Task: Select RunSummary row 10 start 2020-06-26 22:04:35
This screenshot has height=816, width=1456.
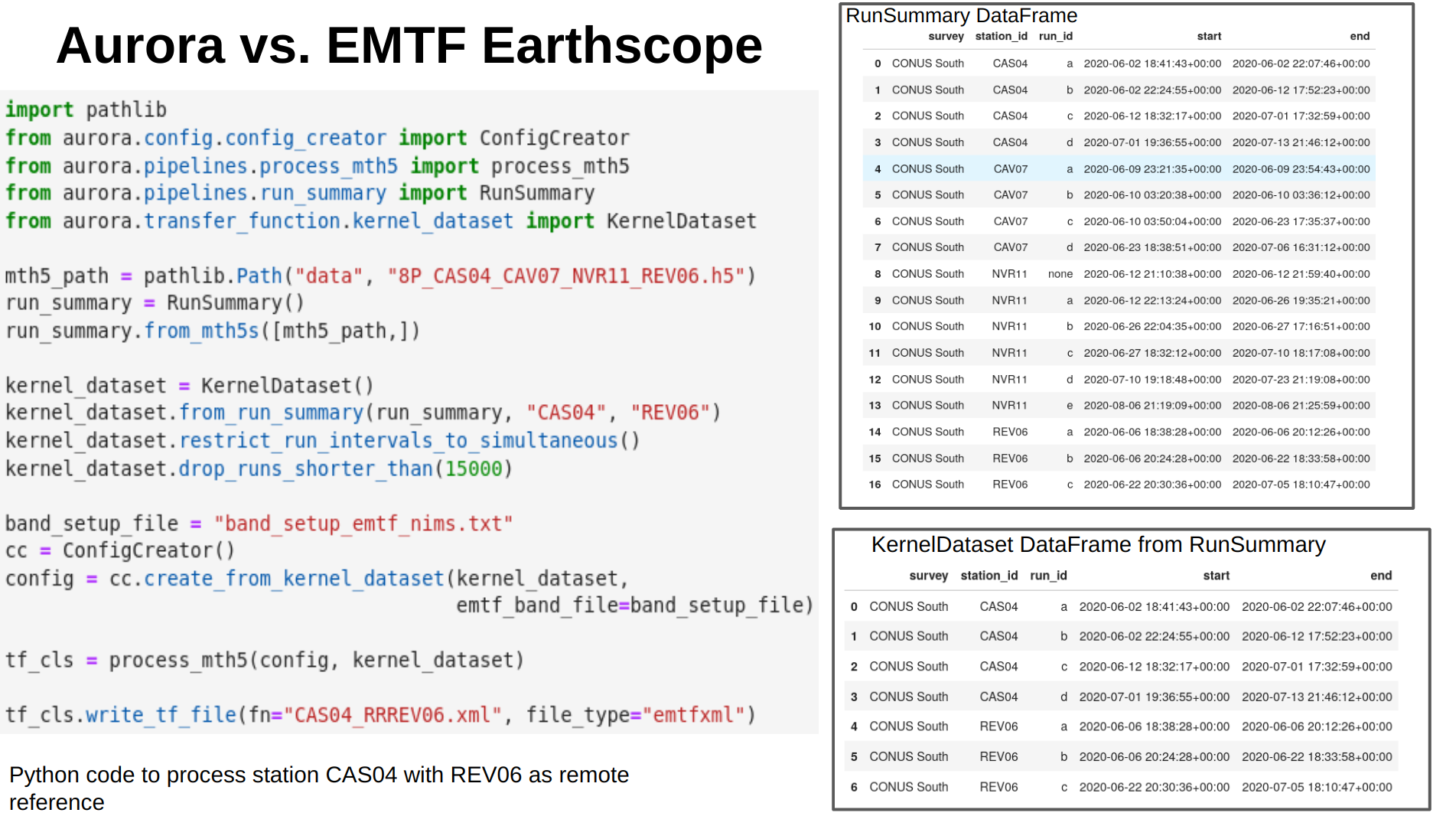Action: (1152, 327)
